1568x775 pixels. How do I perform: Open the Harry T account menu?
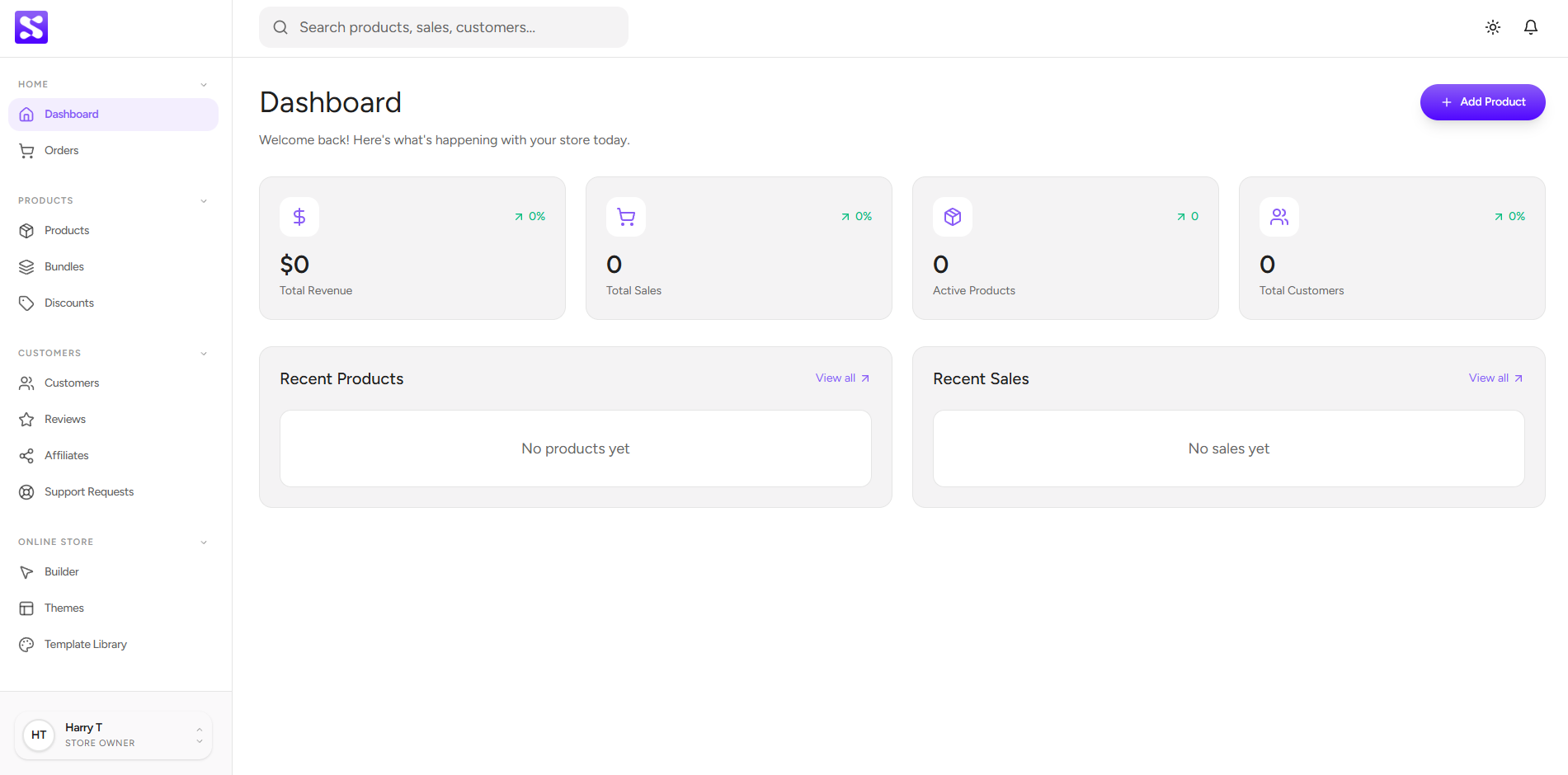click(113, 735)
